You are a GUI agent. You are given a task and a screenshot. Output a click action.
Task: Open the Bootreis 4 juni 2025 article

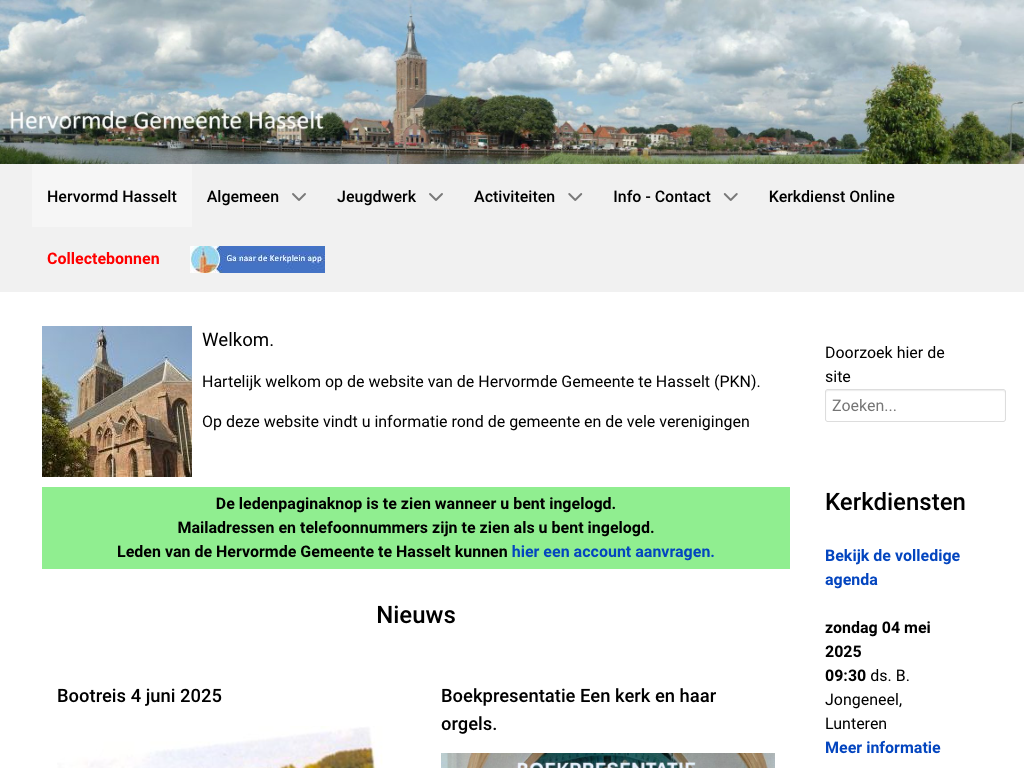[x=139, y=696]
